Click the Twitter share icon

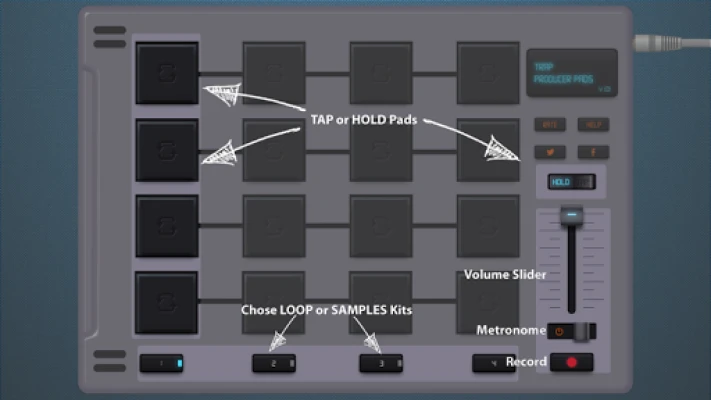click(548, 152)
